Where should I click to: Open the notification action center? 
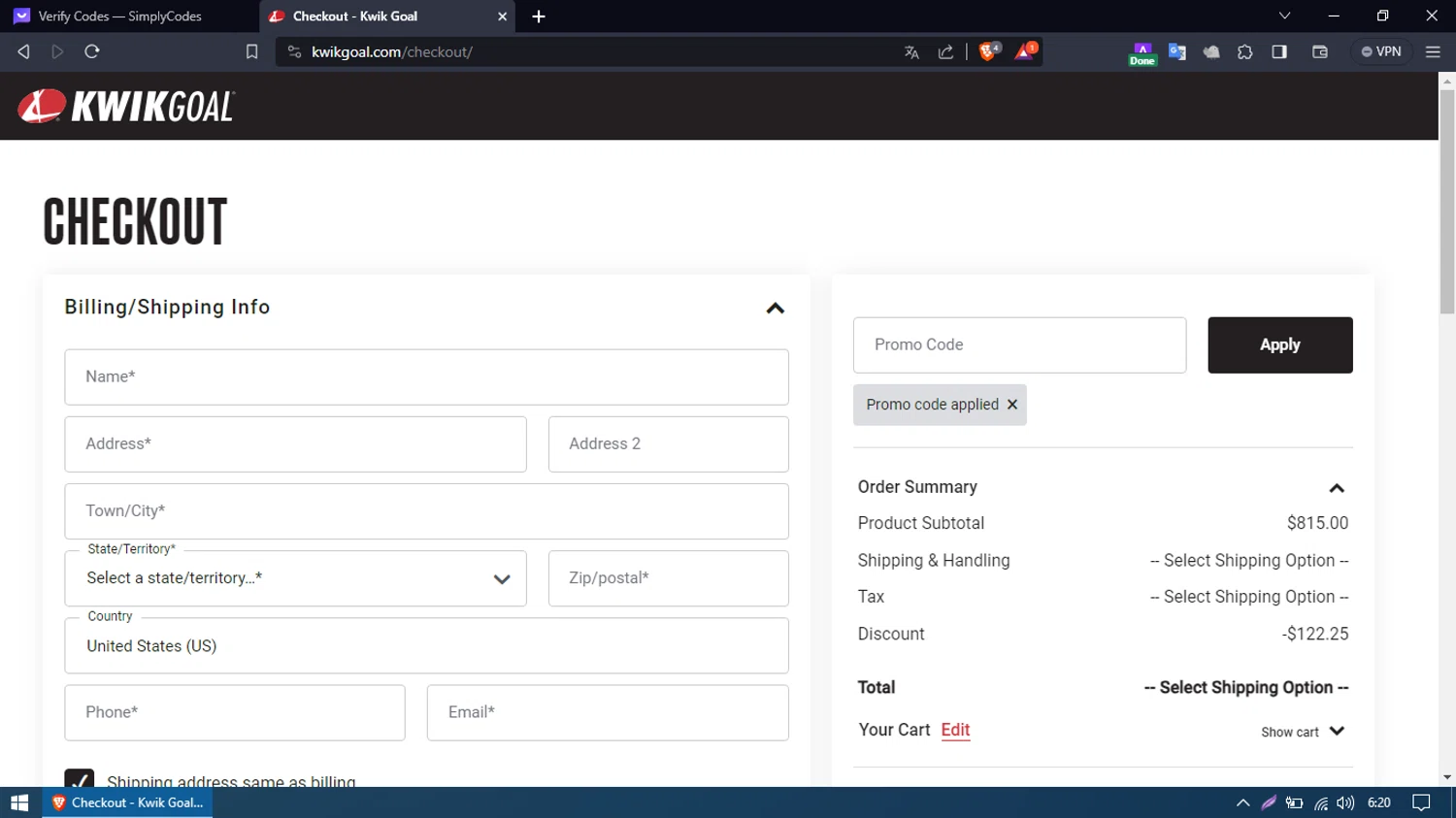click(1421, 802)
